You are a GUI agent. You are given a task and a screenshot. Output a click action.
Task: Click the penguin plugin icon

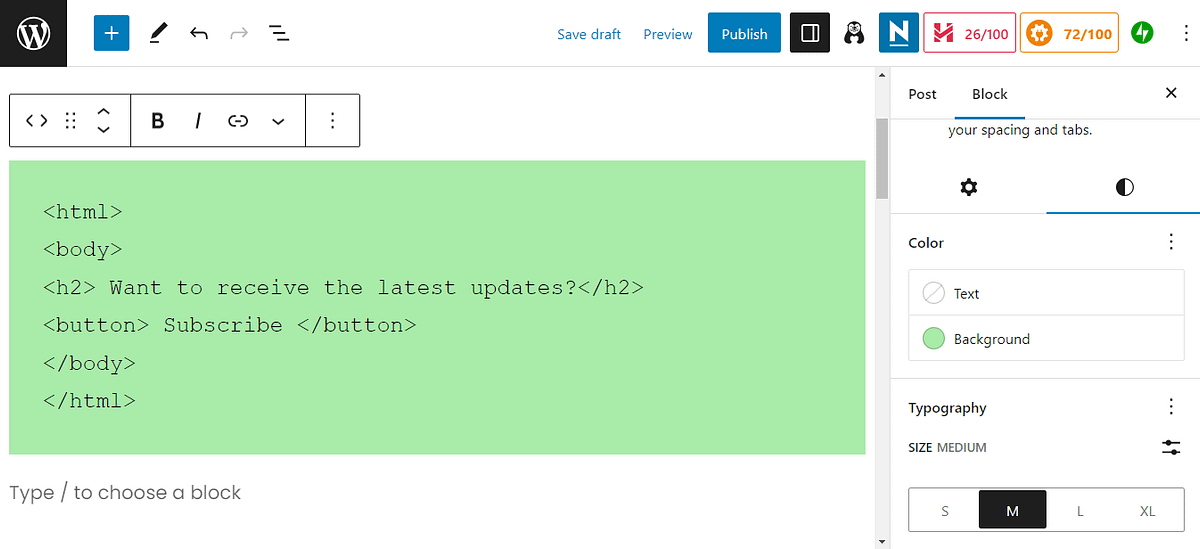pyautogui.click(x=854, y=33)
